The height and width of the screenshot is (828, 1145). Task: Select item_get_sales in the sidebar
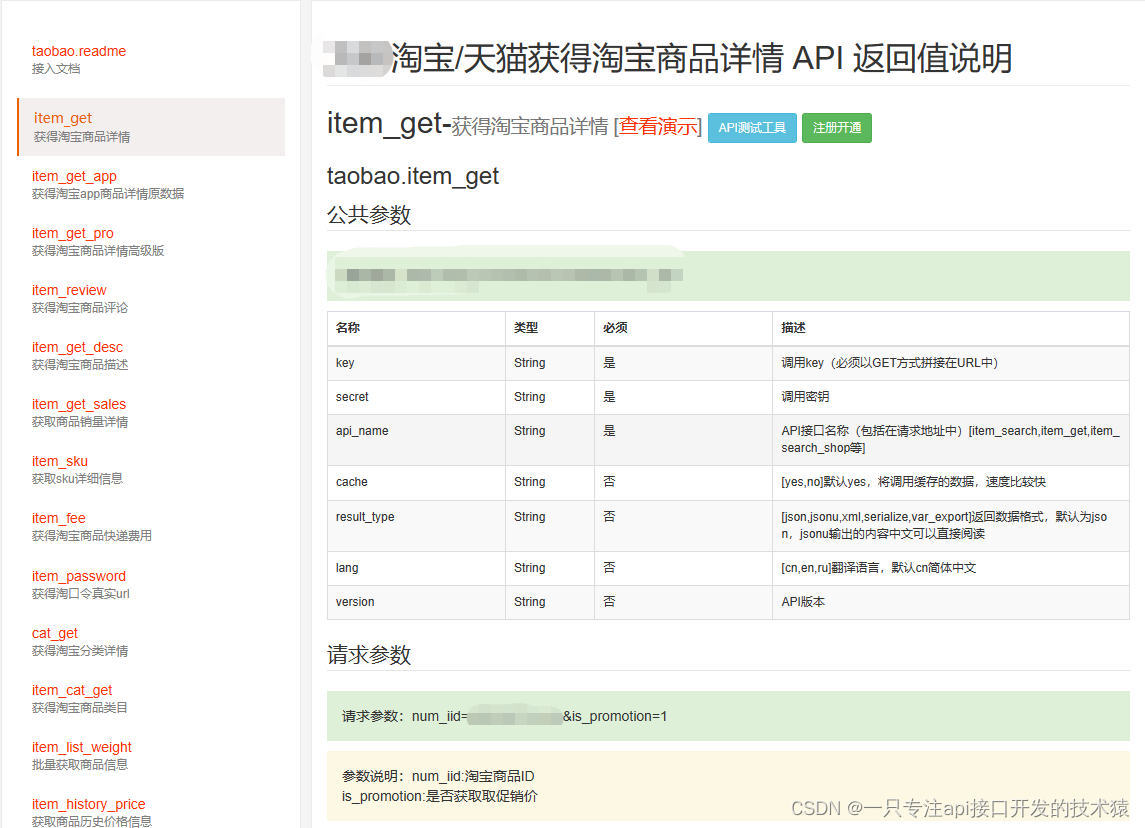coord(79,404)
